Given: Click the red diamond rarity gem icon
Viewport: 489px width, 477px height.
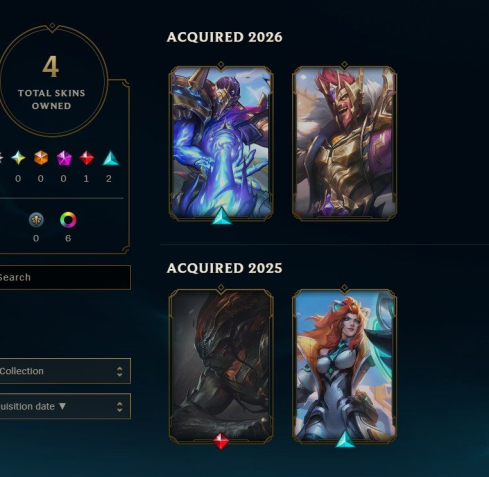Looking at the screenshot, I should point(87,158).
